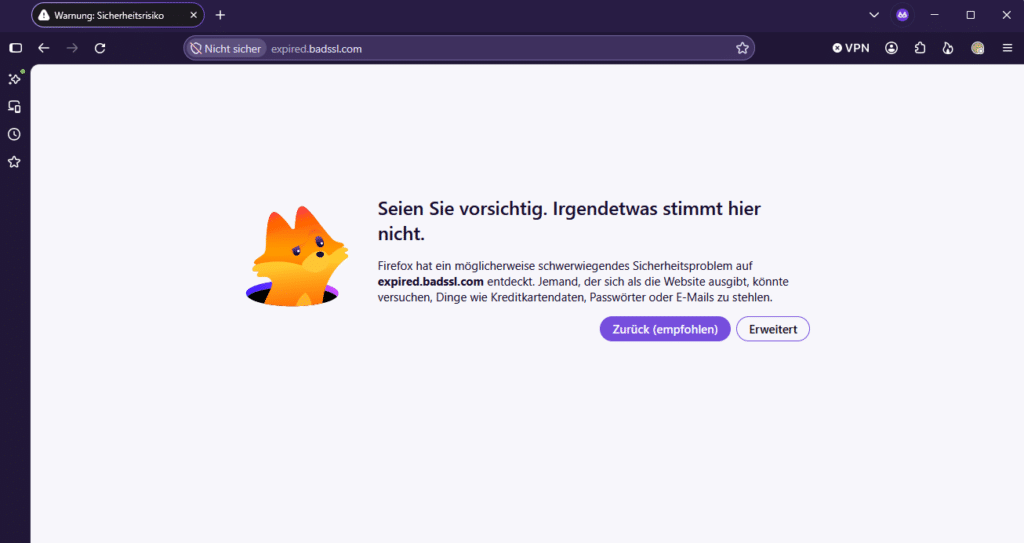The height and width of the screenshot is (543, 1024).
Task: Click the forward navigation arrow
Action: (72, 48)
